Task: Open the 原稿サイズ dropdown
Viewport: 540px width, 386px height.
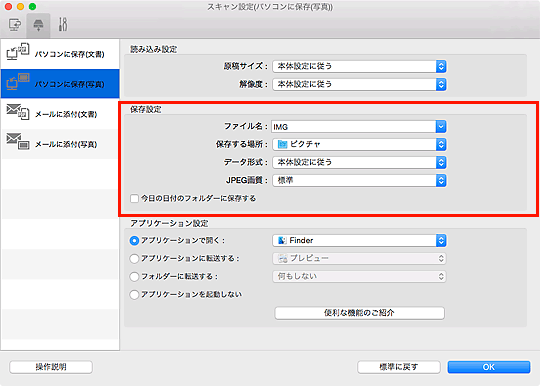Action: [x=359, y=66]
